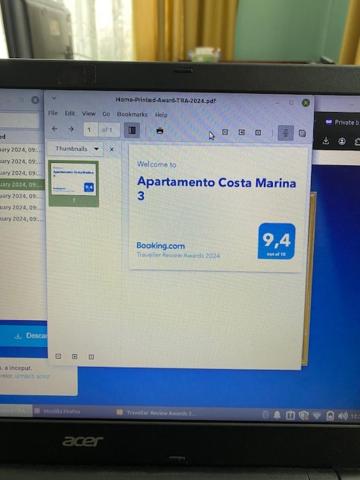The width and height of the screenshot is (360, 480).
Task: Open the Thumbnails dropdown in the side pane
Action: tap(76, 149)
